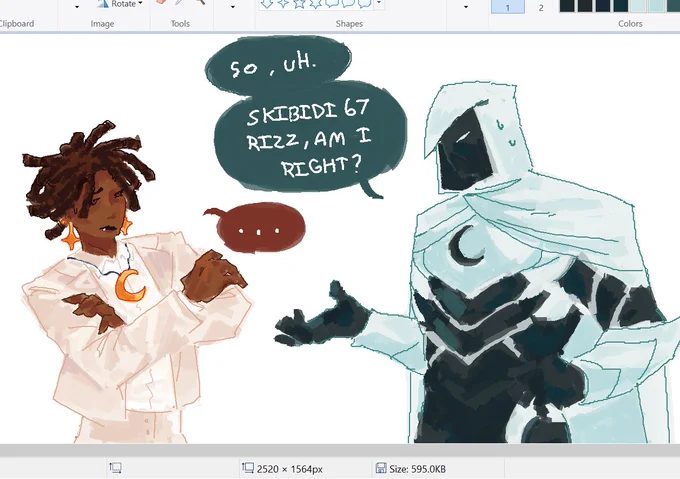Pick the dark navy blue color swatch

click(604, 5)
